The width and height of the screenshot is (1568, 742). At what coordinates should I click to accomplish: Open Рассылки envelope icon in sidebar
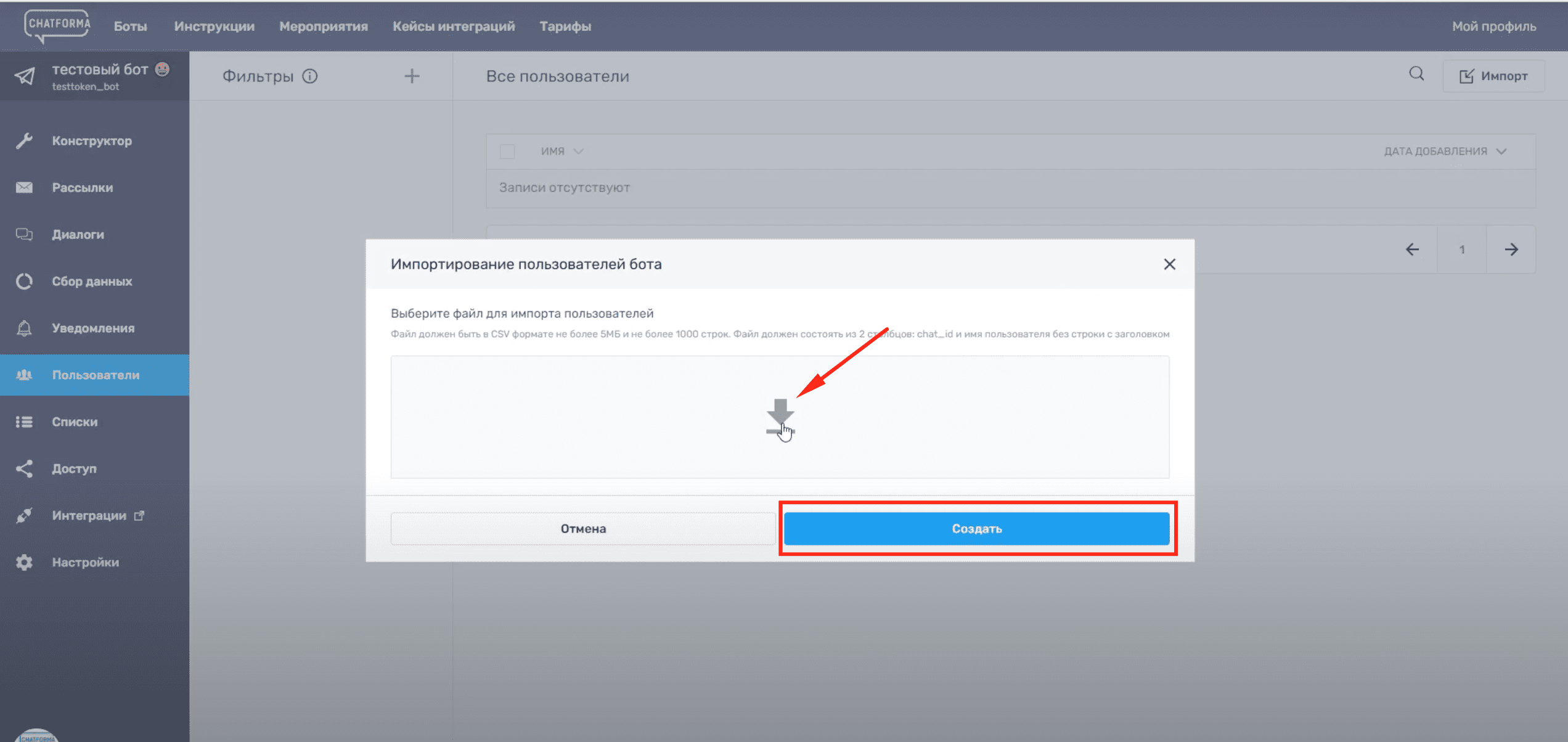25,187
